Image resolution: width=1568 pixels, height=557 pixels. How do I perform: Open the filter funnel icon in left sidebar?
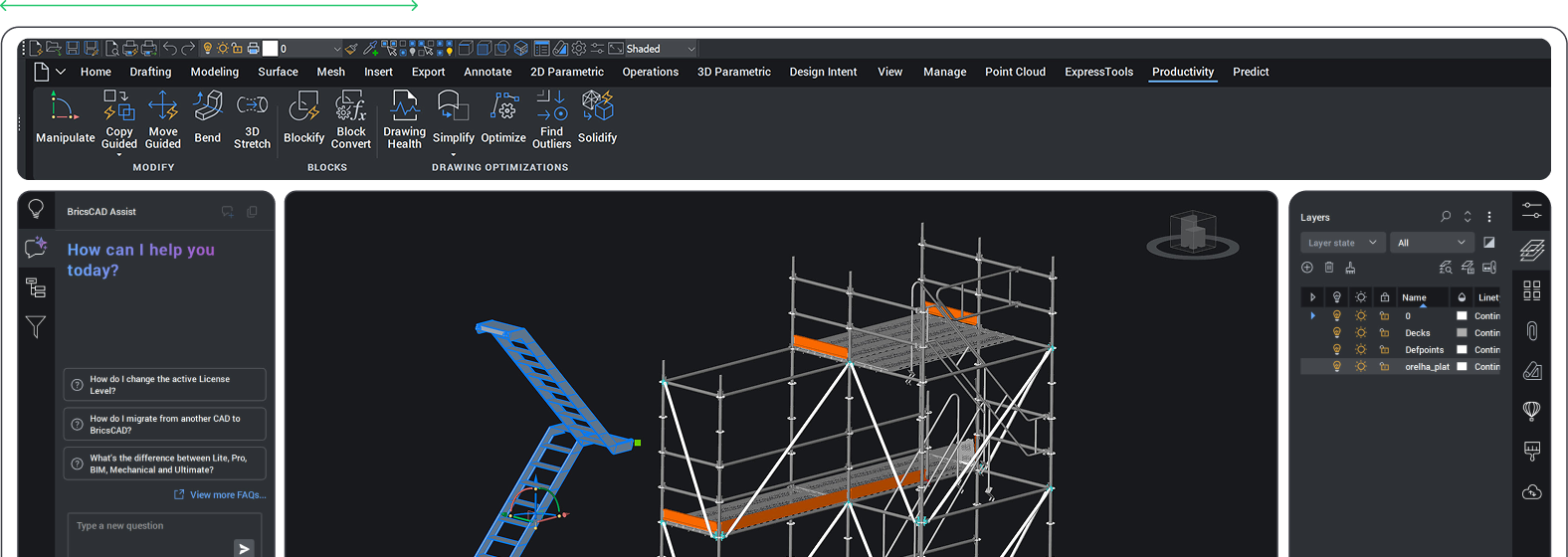pos(36,326)
